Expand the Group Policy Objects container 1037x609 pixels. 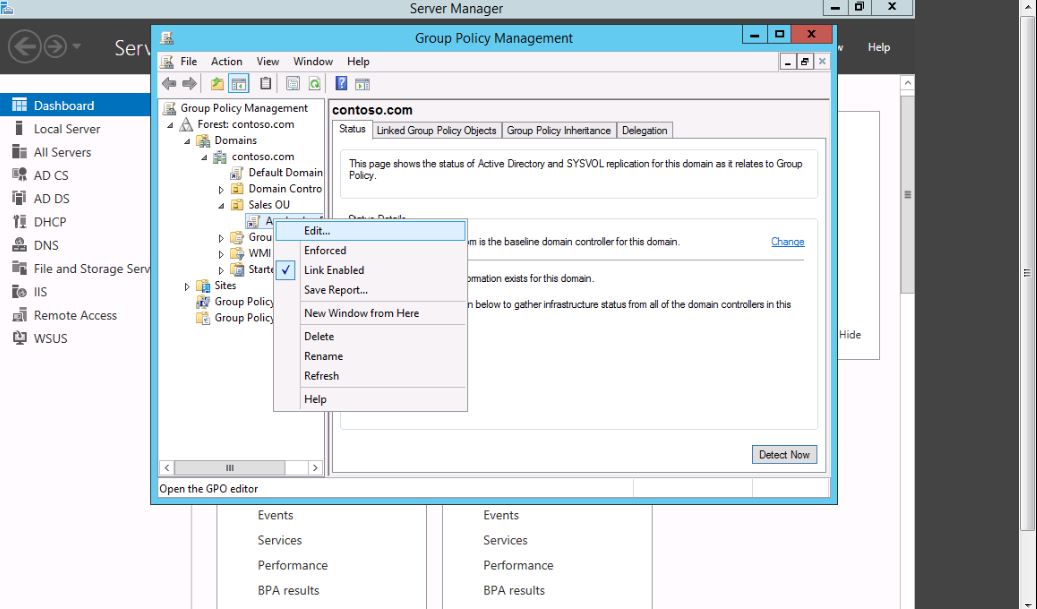click(x=222, y=237)
